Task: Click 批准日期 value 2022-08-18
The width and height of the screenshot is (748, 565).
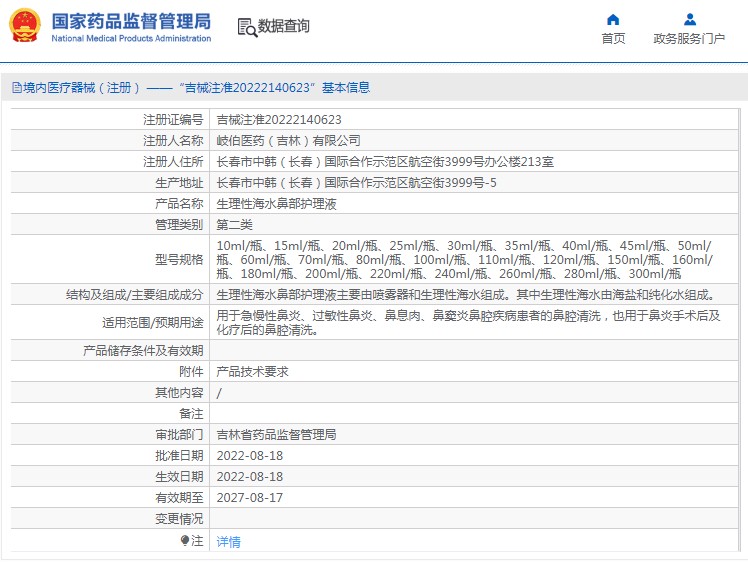Action: (x=249, y=456)
